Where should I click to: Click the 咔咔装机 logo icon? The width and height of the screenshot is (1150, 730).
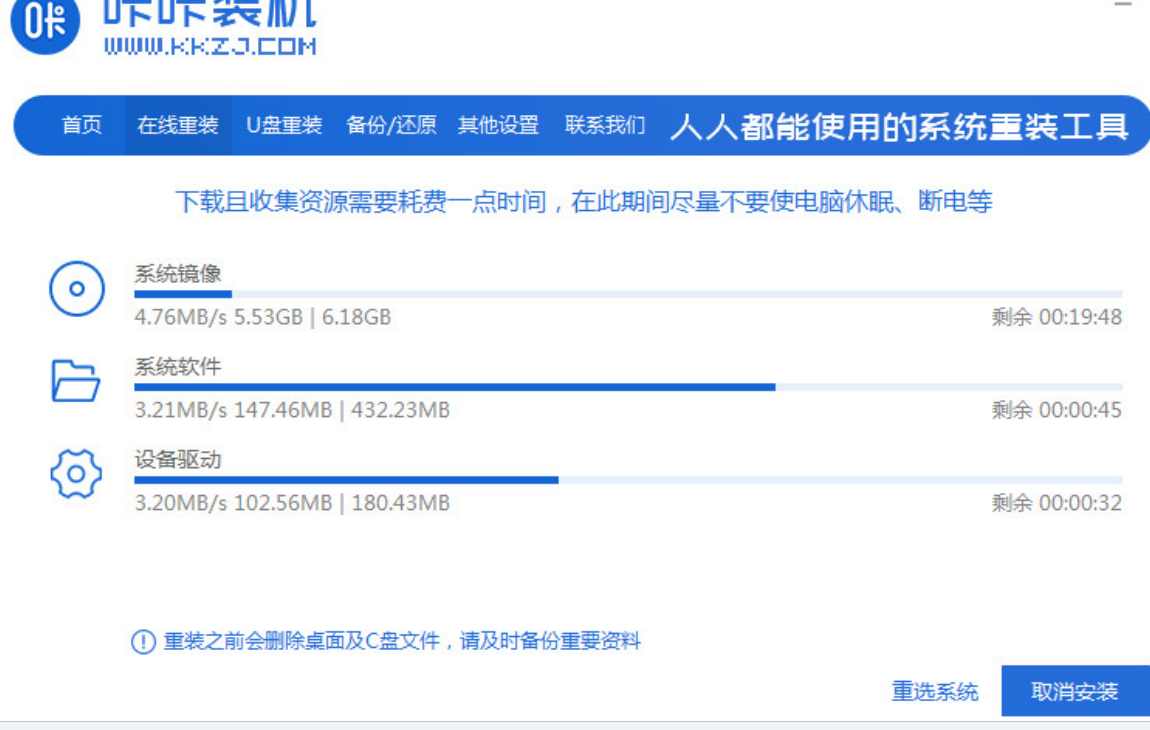(x=44, y=22)
